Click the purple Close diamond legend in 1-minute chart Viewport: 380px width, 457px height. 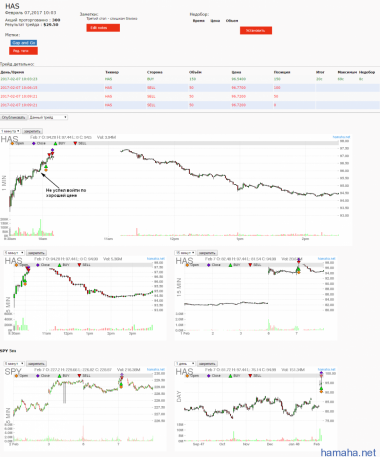(x=34, y=143)
